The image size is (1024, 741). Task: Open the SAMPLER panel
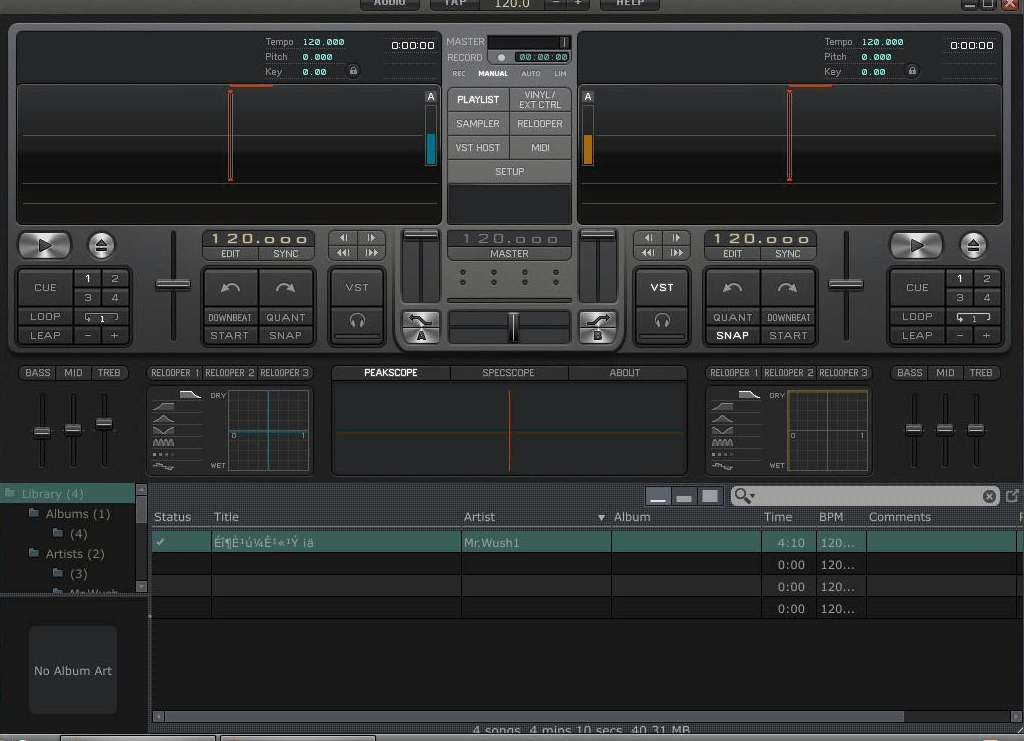pos(478,124)
